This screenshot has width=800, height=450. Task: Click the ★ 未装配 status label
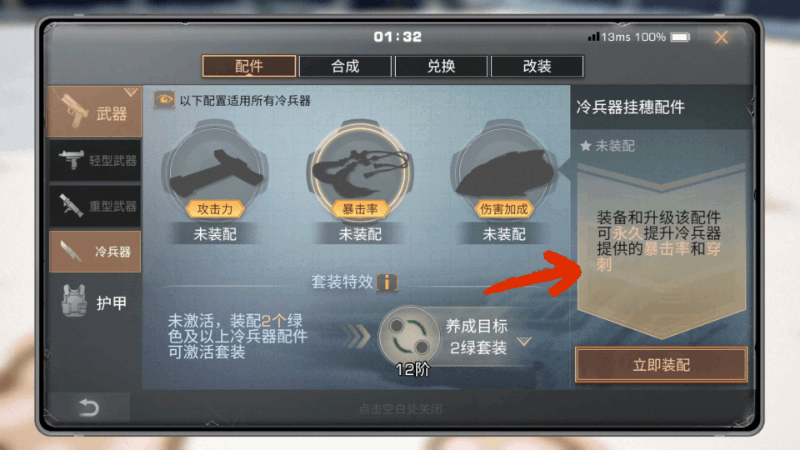tap(607, 146)
